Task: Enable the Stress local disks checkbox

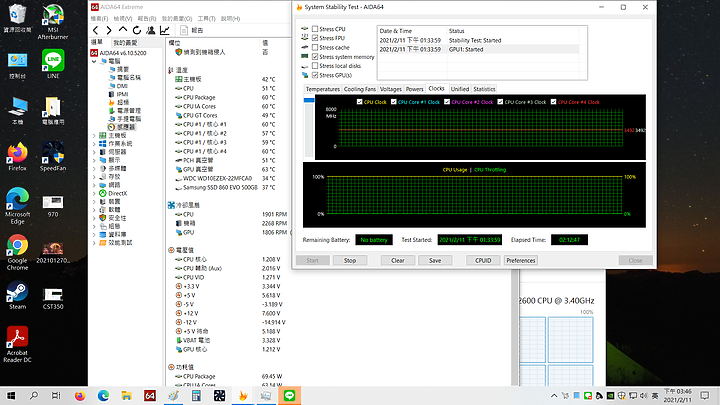Action: pyautogui.click(x=315, y=66)
